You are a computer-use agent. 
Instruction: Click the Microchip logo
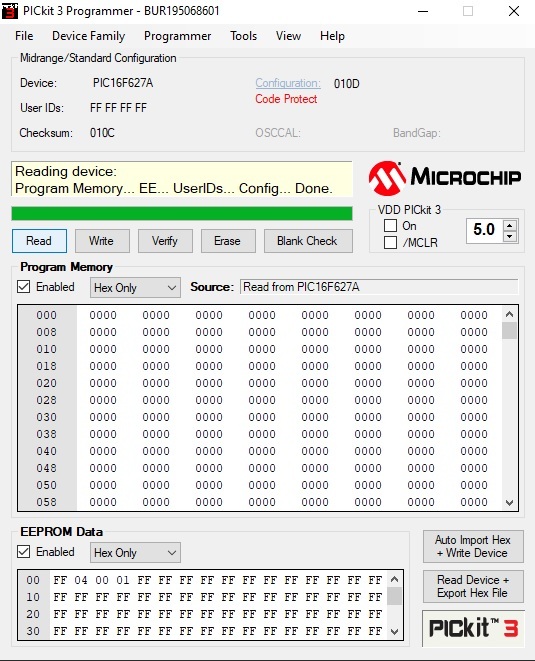pos(445,177)
